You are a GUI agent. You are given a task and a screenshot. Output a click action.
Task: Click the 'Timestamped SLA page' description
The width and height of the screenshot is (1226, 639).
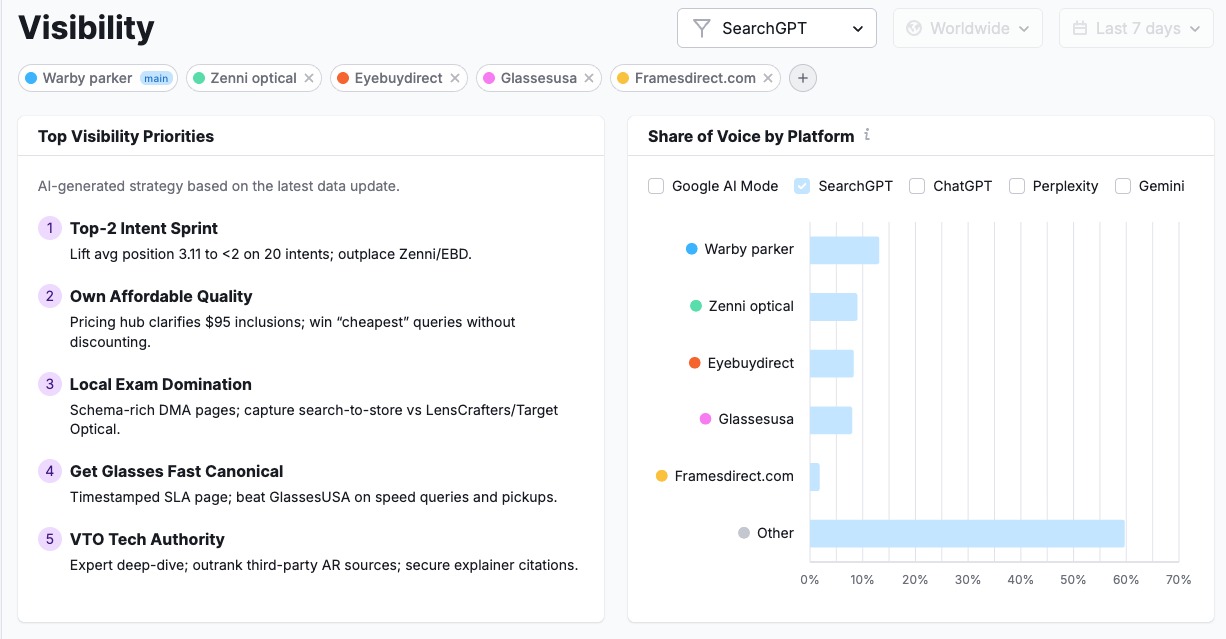pyautogui.click(x=313, y=497)
